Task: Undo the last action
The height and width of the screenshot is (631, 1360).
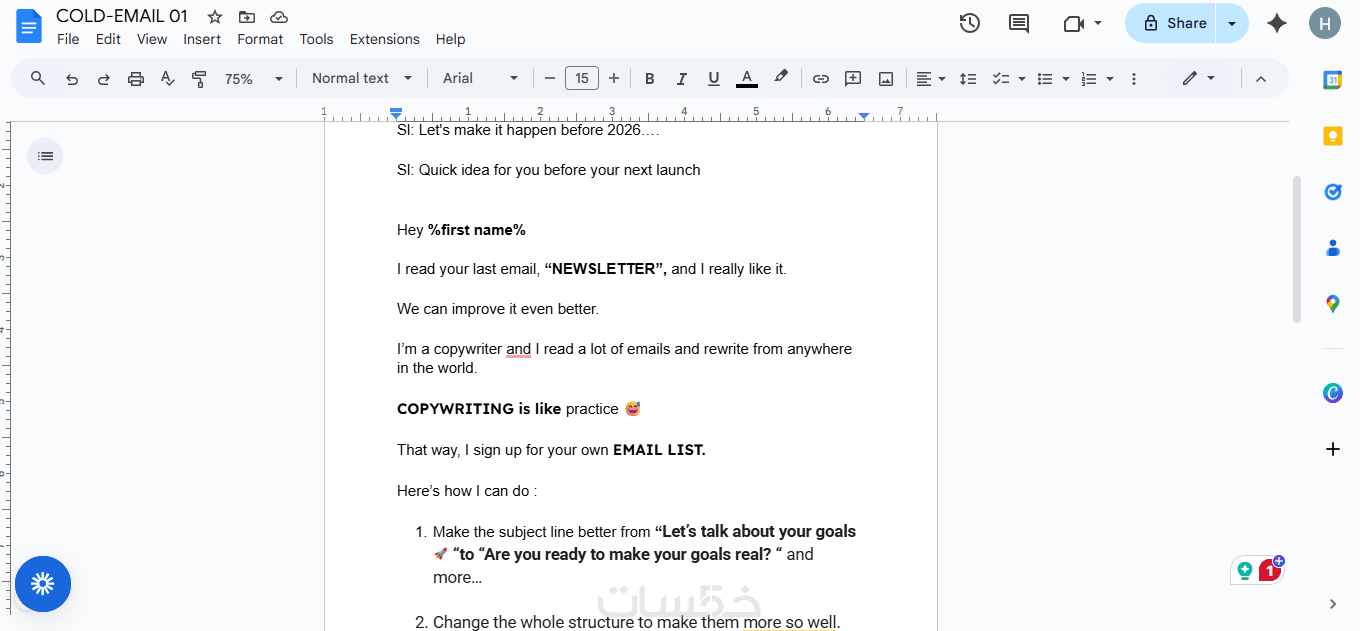Action: click(72, 78)
